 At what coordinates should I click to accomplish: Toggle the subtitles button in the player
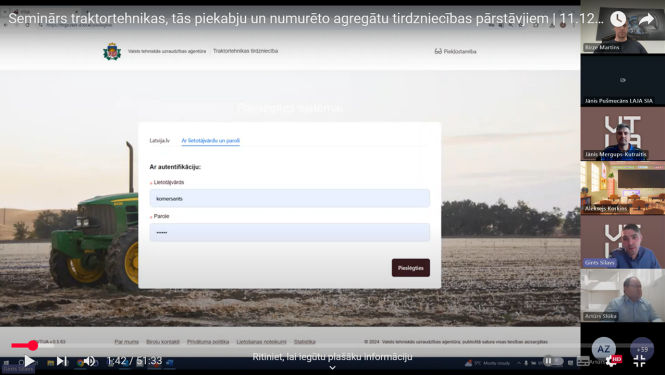pos(583,361)
